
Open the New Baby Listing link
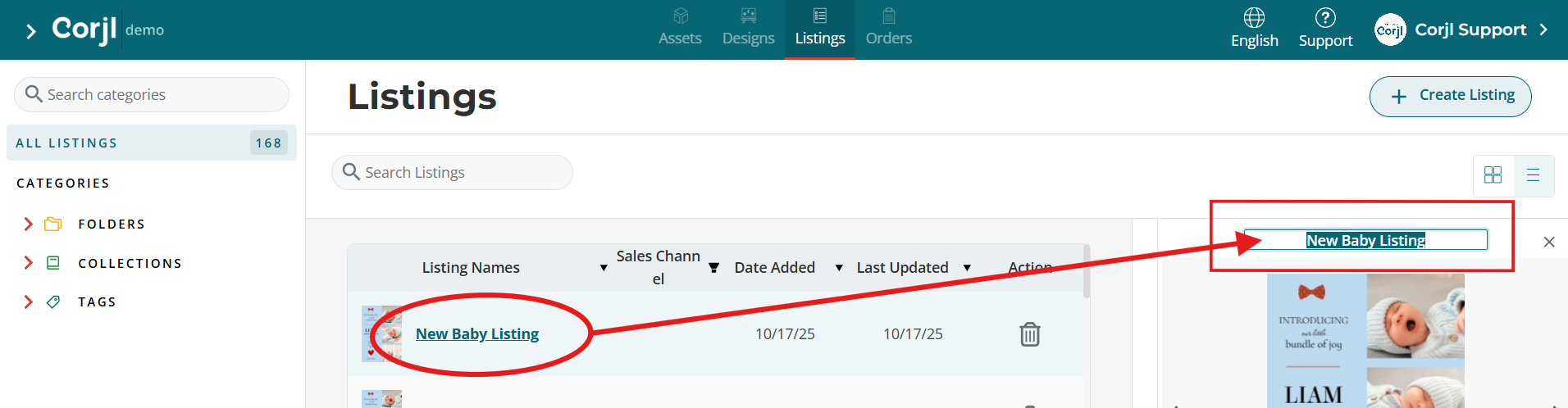coord(477,333)
